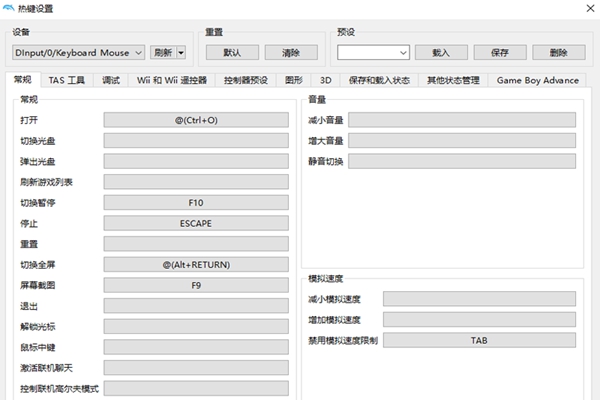Click the 刷新游戏列表 hotkey field

pos(196,182)
